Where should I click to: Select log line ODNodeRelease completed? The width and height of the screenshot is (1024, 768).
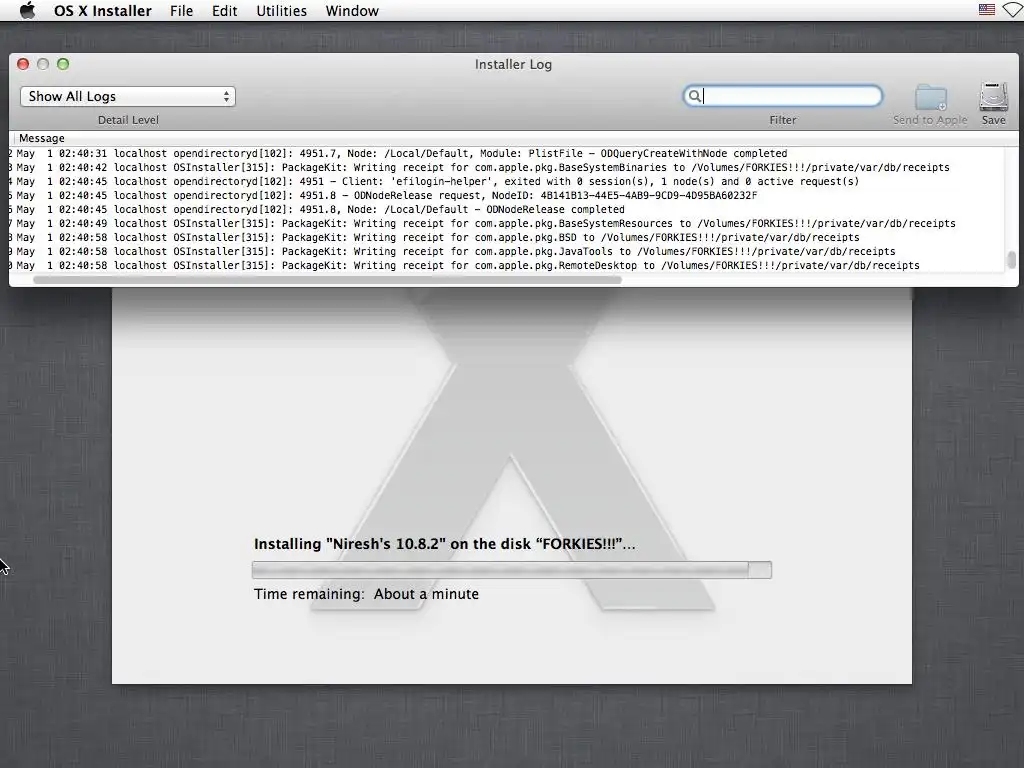pos(507,210)
